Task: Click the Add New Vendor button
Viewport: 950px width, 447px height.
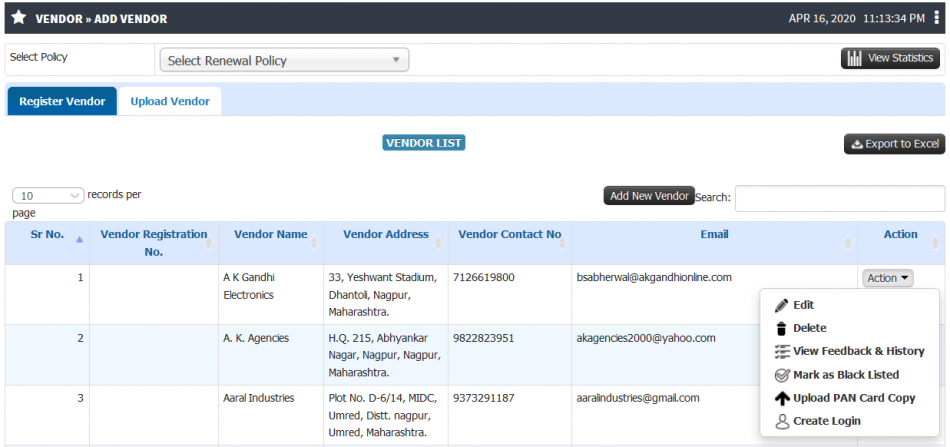Action: coord(649,196)
